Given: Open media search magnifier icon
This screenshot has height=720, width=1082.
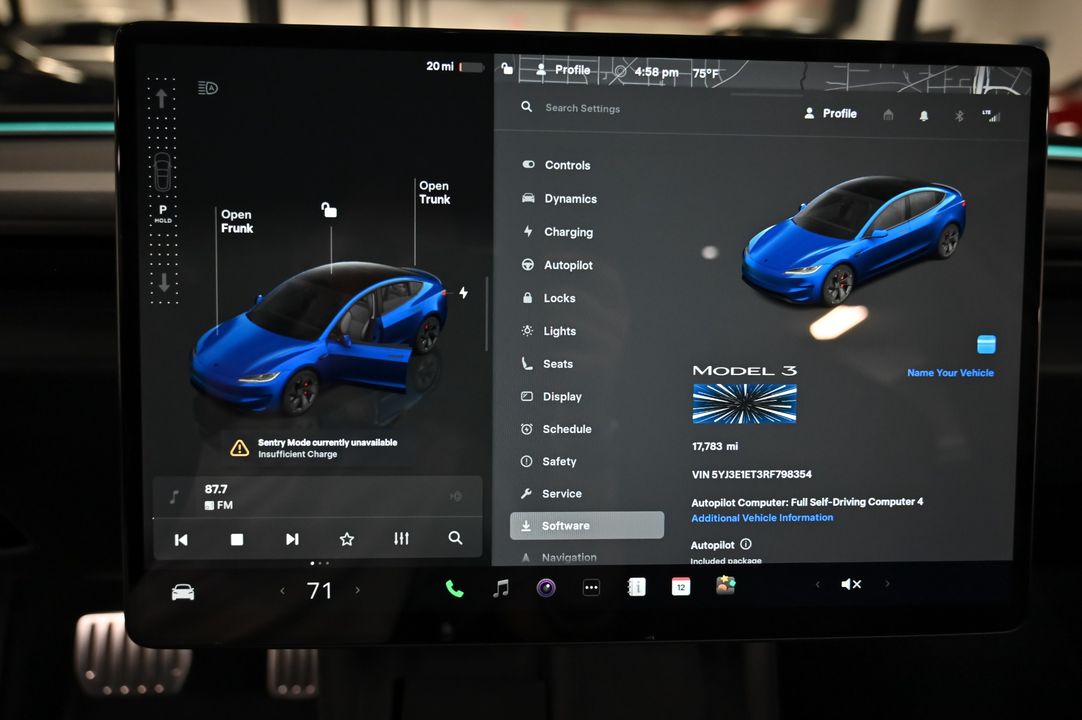Looking at the screenshot, I should [455, 538].
